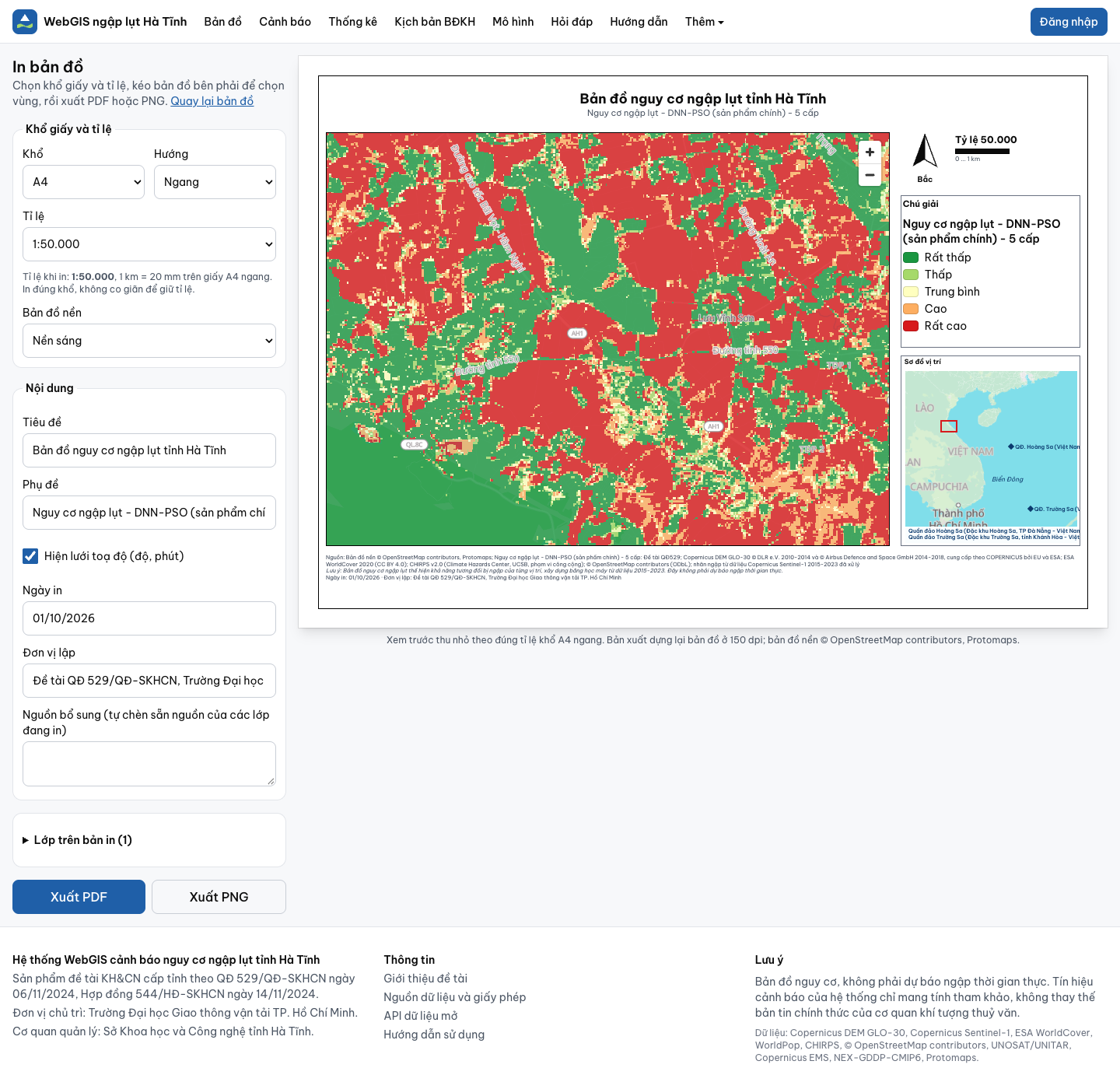
Task: Open the Kịch bản BĐKH page
Action: (x=435, y=22)
